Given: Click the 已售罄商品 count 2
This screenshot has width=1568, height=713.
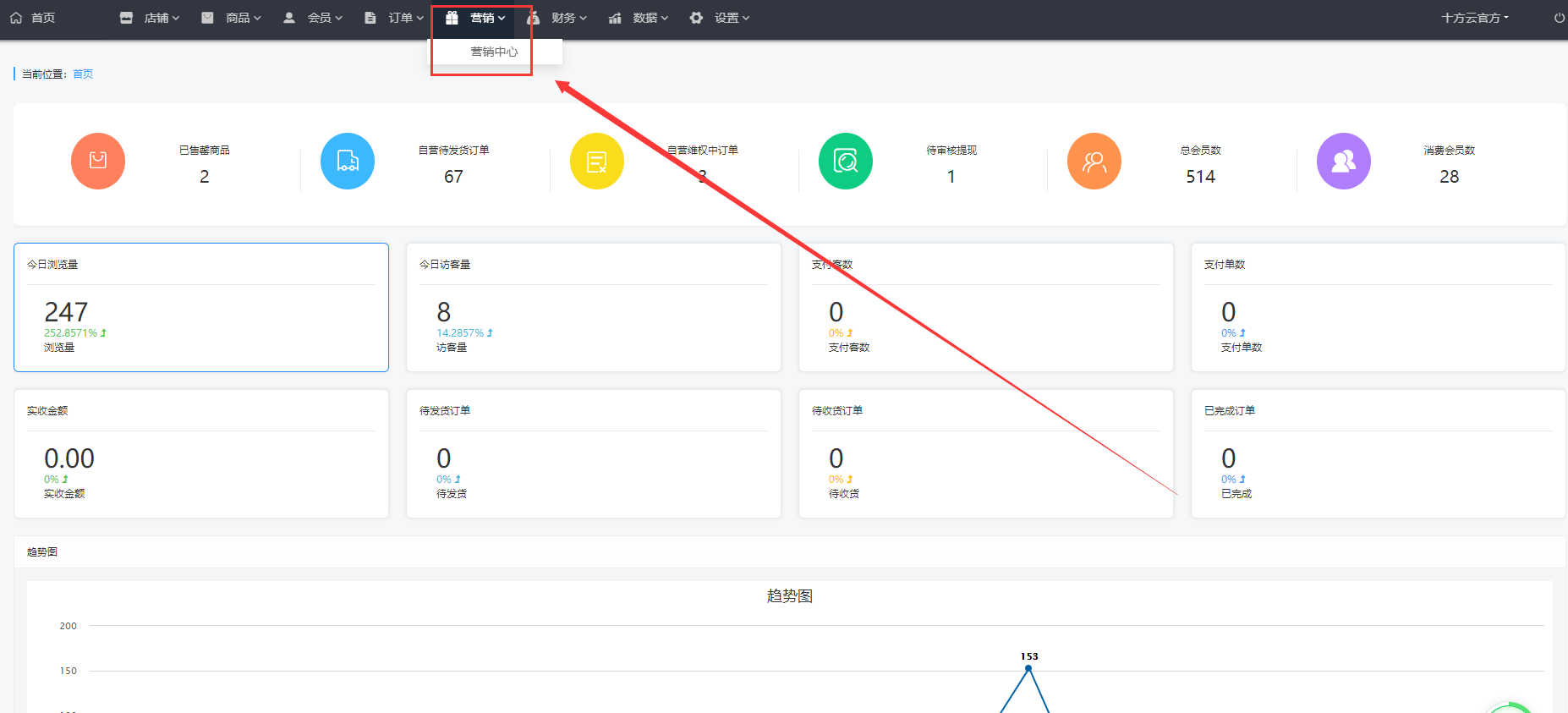Looking at the screenshot, I should 205,177.
